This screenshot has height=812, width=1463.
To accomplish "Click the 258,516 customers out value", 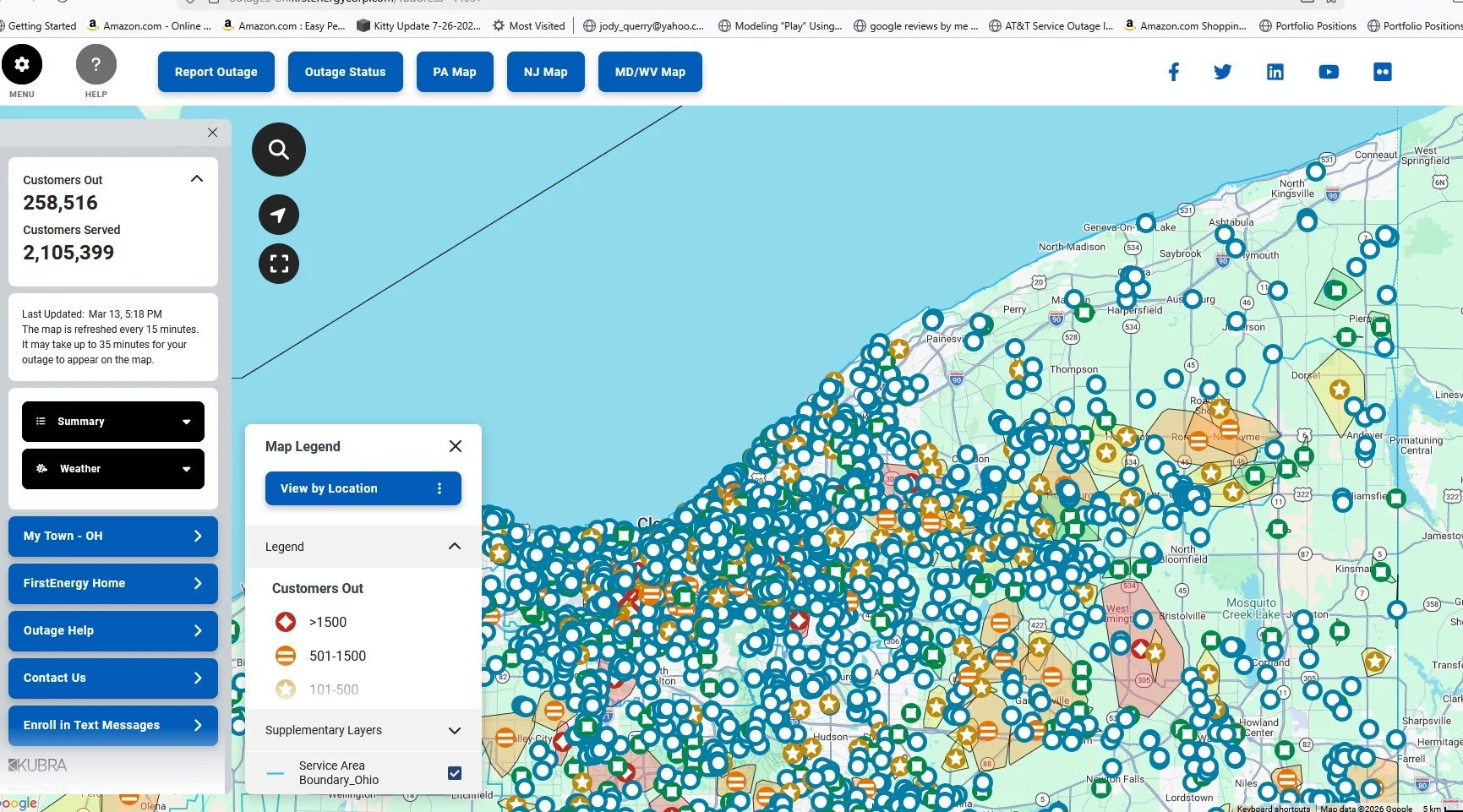I will [60, 203].
